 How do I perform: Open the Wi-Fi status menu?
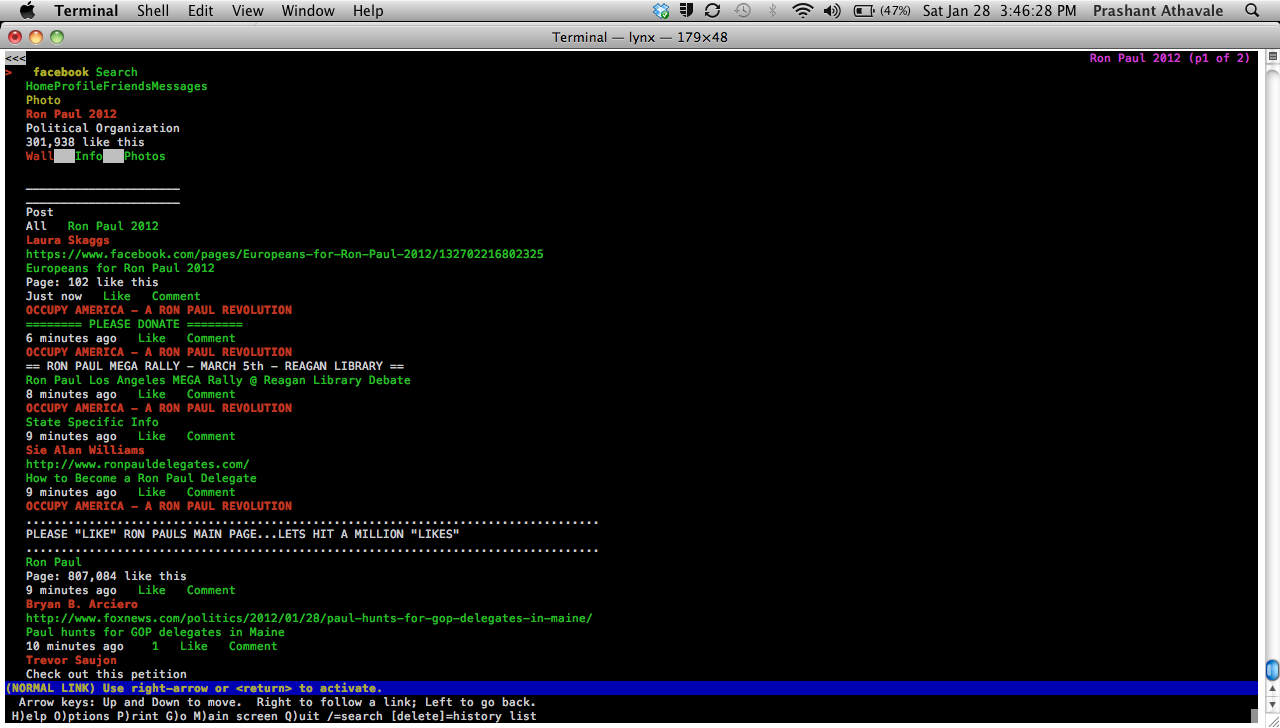pos(802,11)
